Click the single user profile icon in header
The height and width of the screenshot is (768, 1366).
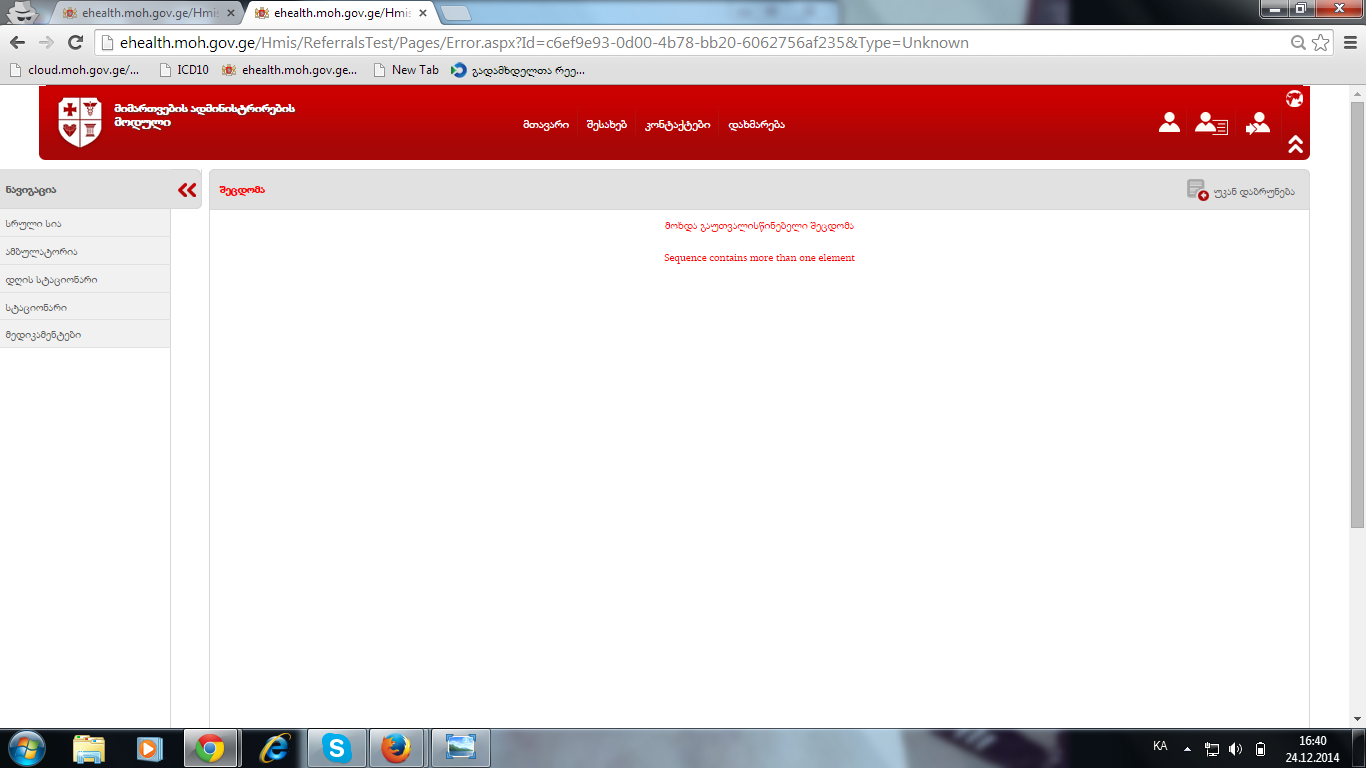[1169, 123]
